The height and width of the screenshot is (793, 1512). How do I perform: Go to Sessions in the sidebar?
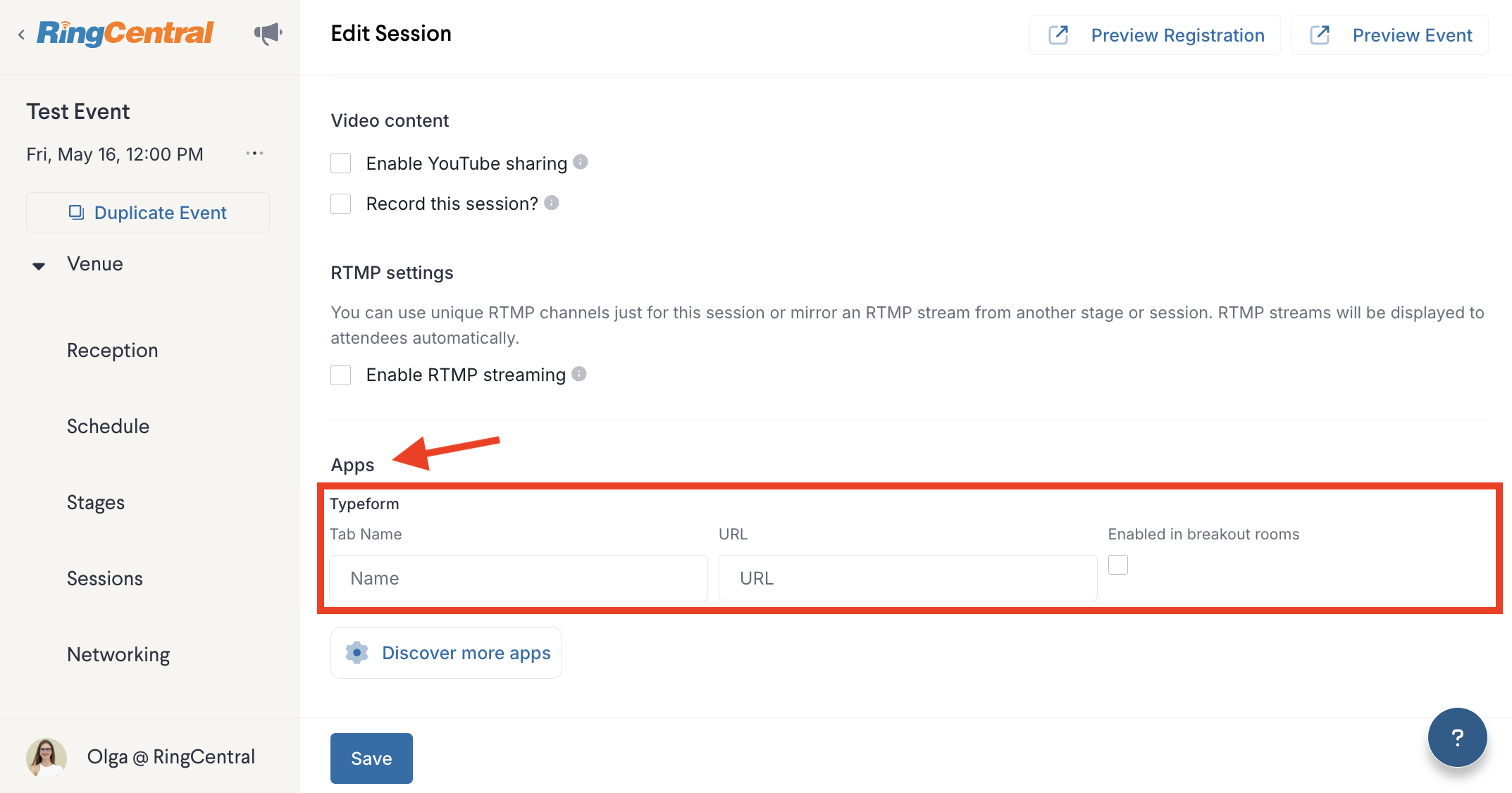coord(105,579)
